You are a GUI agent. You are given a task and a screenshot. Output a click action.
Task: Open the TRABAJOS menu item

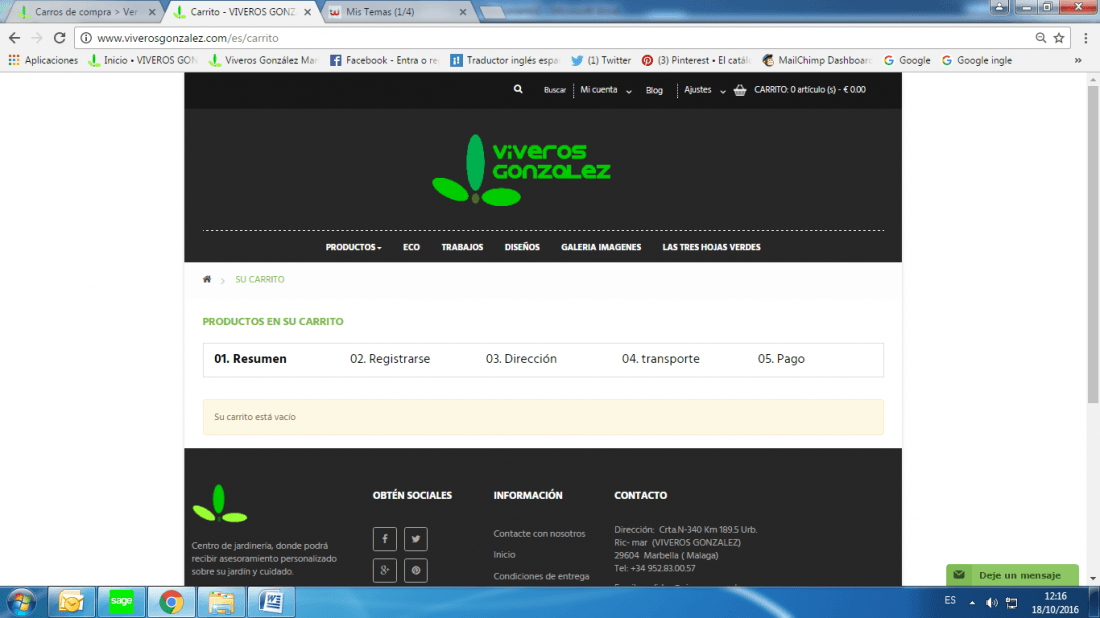[462, 247]
